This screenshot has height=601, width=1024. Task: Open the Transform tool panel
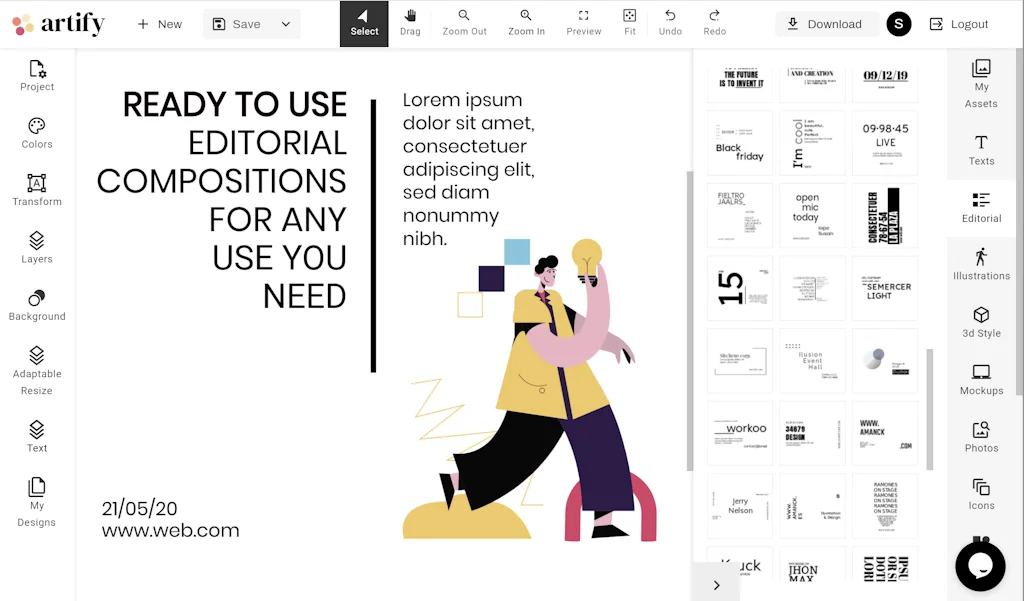point(37,190)
